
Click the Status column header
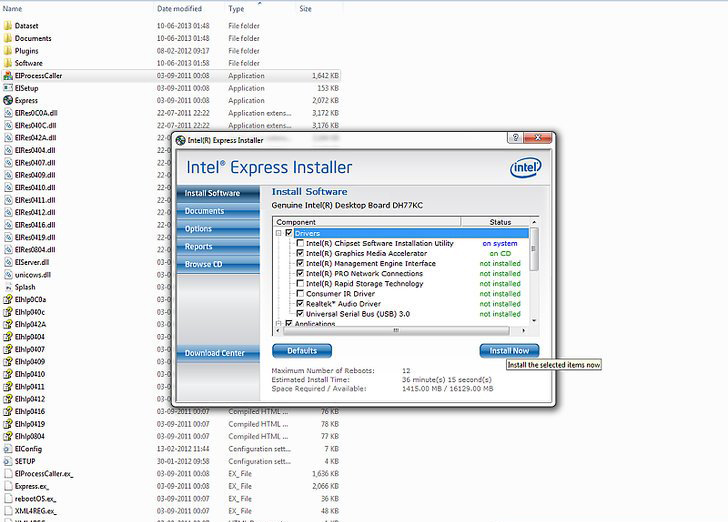tap(500, 222)
